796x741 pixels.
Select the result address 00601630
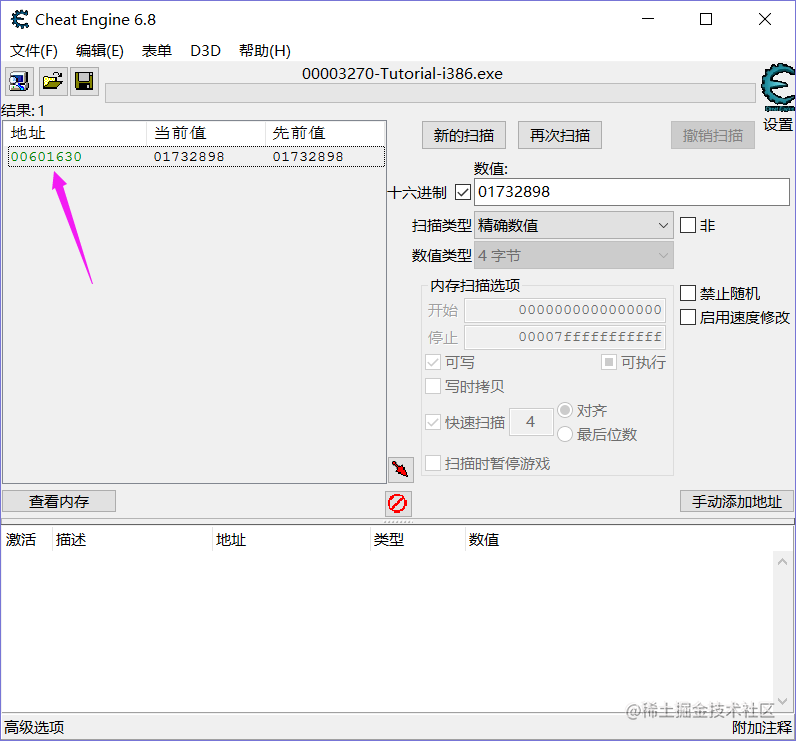pos(46,156)
